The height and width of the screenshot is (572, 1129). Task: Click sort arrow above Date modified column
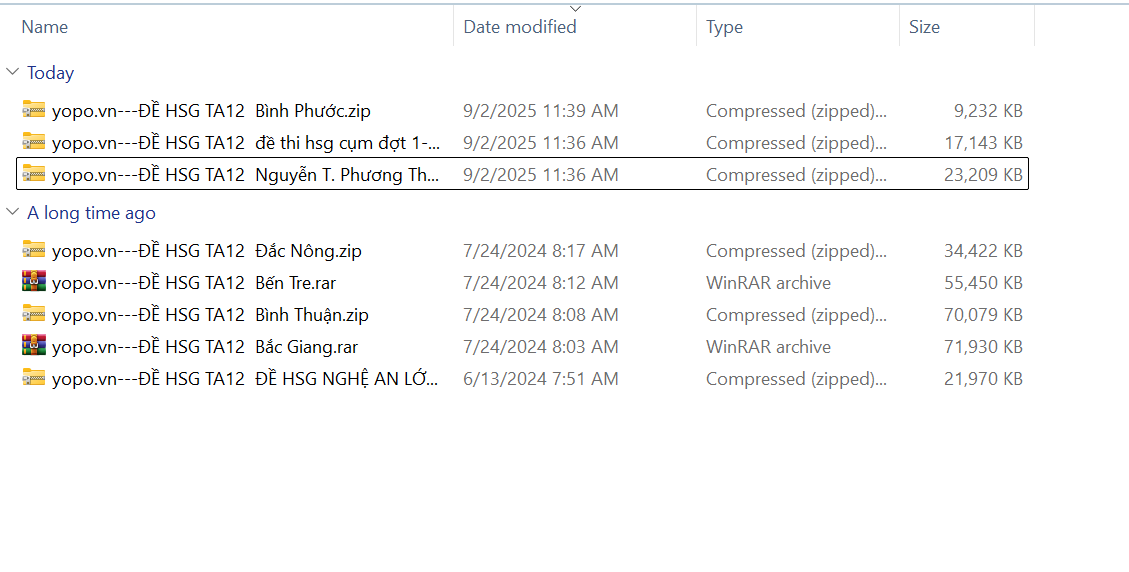click(575, 9)
